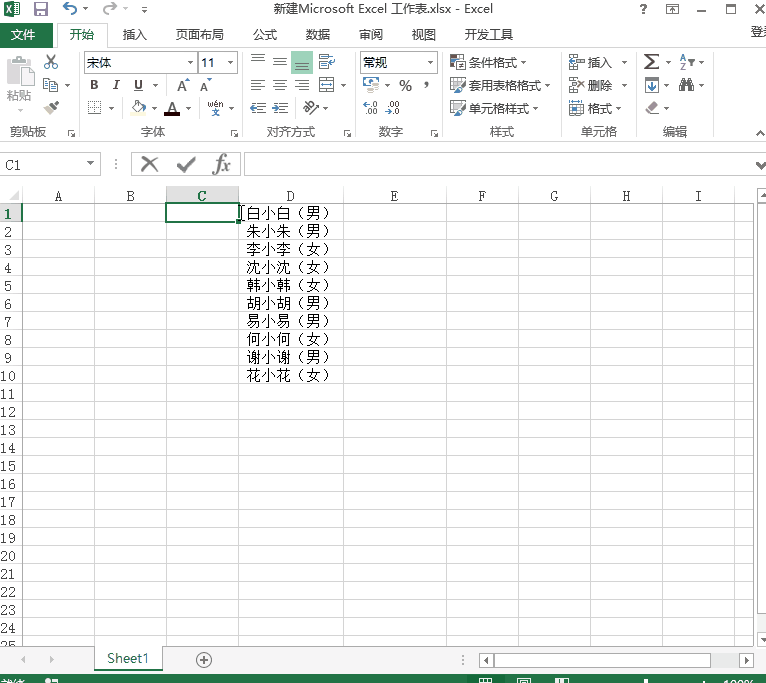Click the Find and Select binoculars icon
Image resolution: width=766 pixels, height=683 pixels.
[x=686, y=85]
